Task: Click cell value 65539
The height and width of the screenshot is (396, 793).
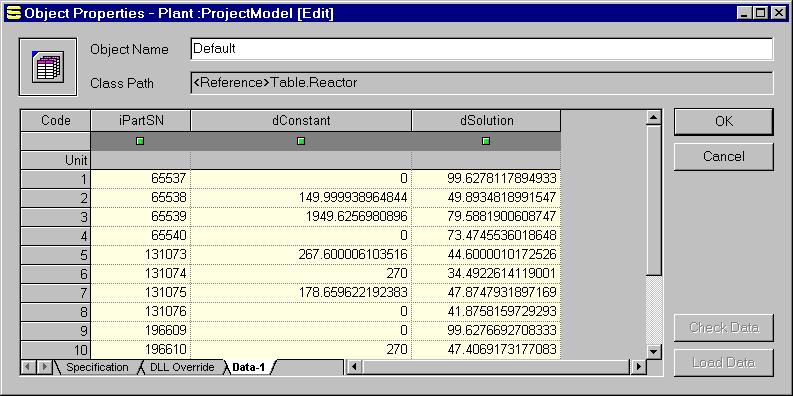Action: pyautogui.click(x=141, y=216)
